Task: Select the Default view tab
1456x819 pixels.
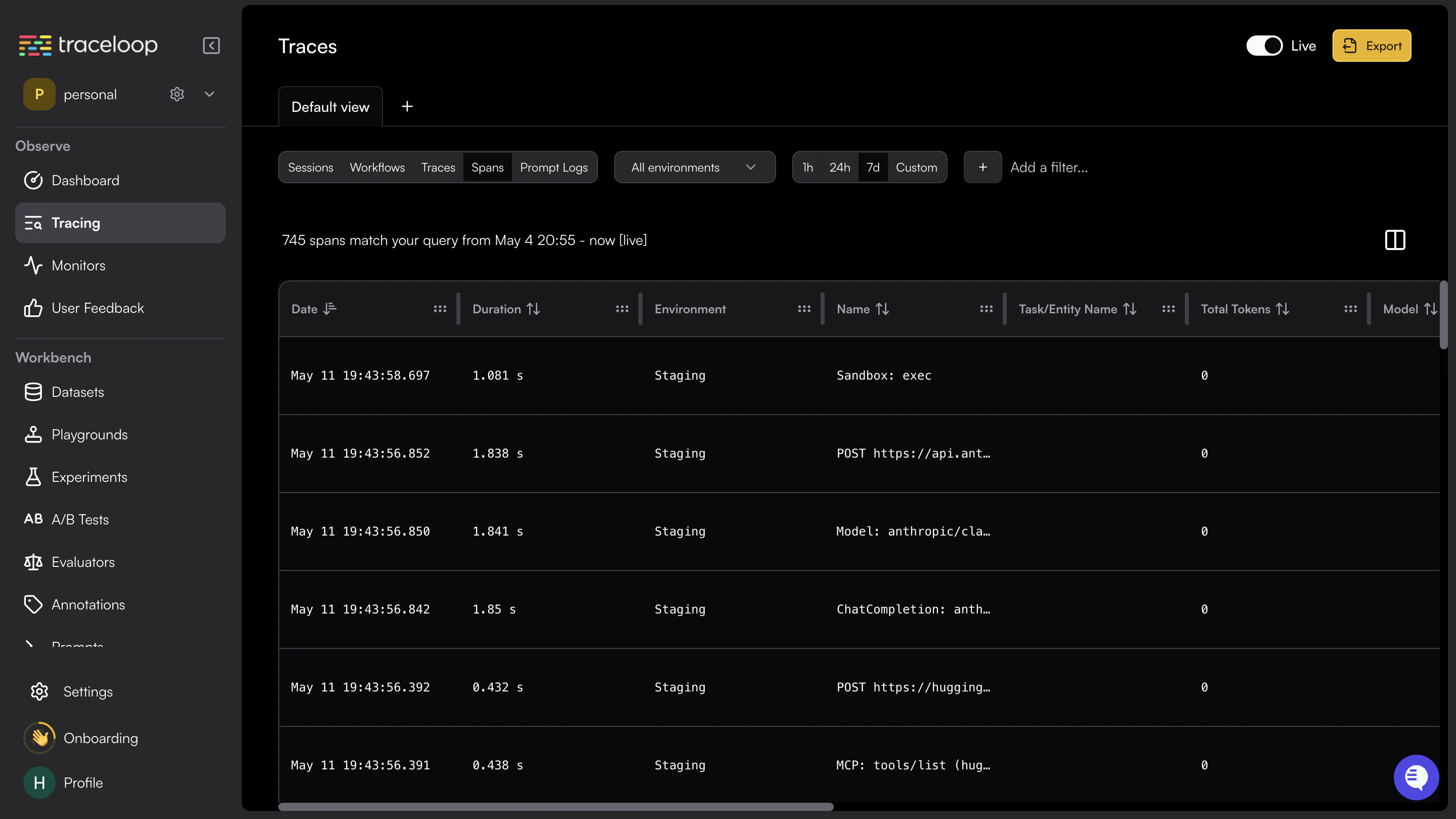Action: tap(330, 107)
